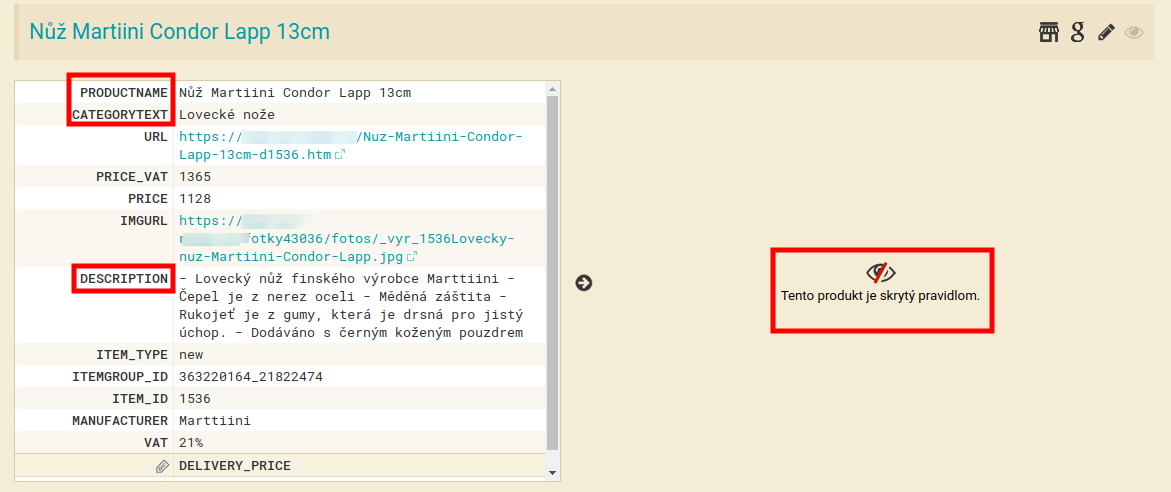Click the Google 'g' icon in header
The image size is (1171, 492).
pyautogui.click(x=1077, y=32)
